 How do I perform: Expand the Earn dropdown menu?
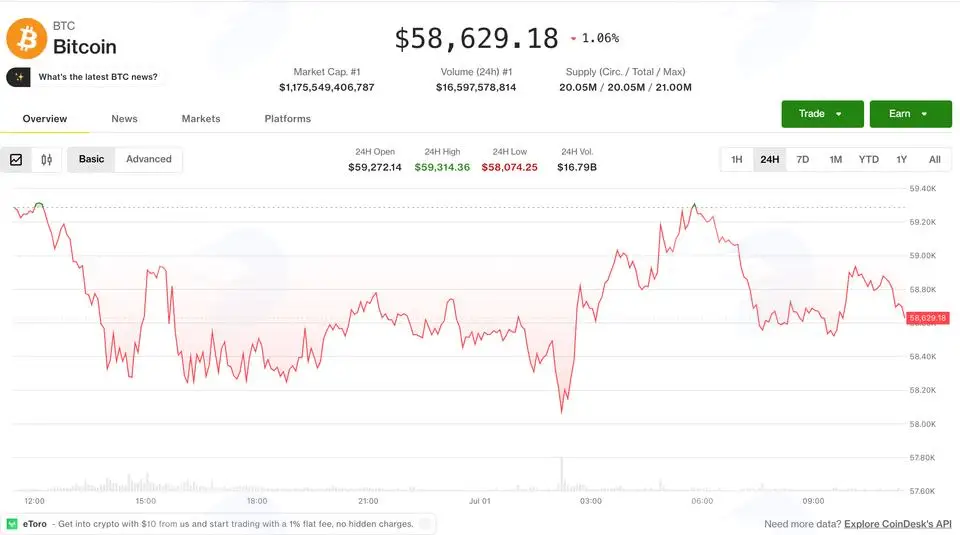click(910, 114)
